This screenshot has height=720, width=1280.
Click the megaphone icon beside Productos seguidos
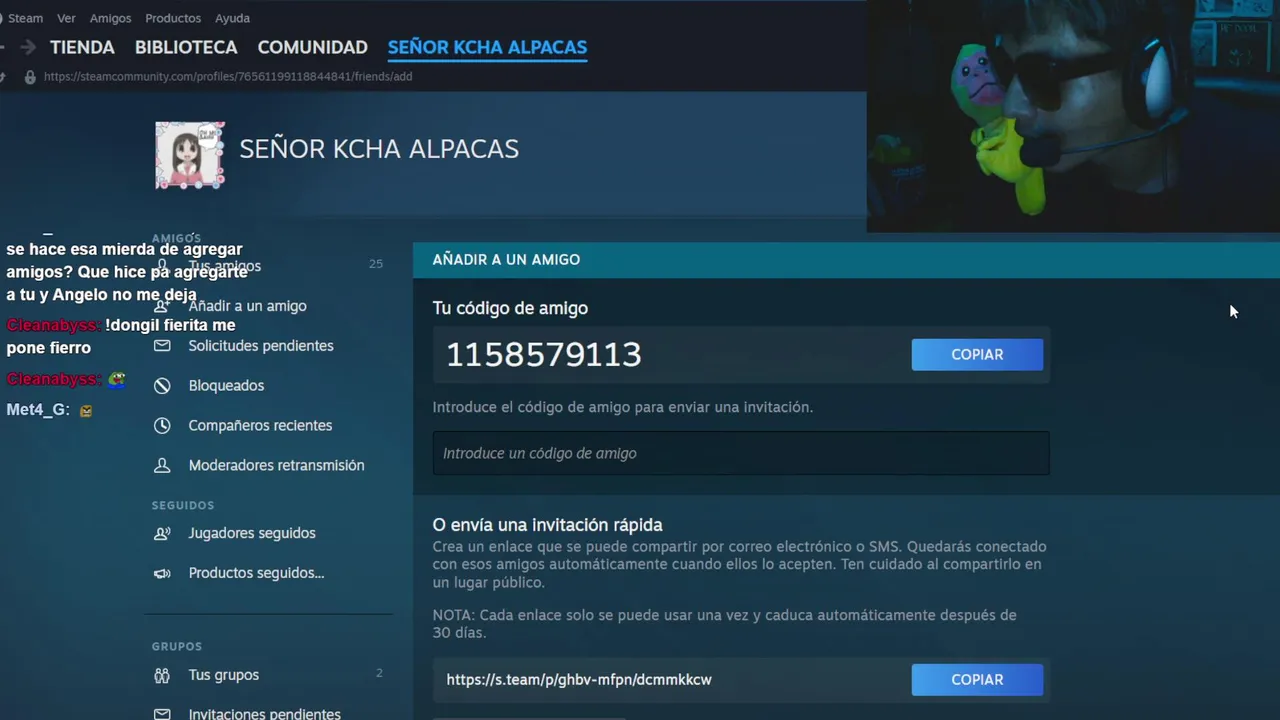tap(162, 574)
